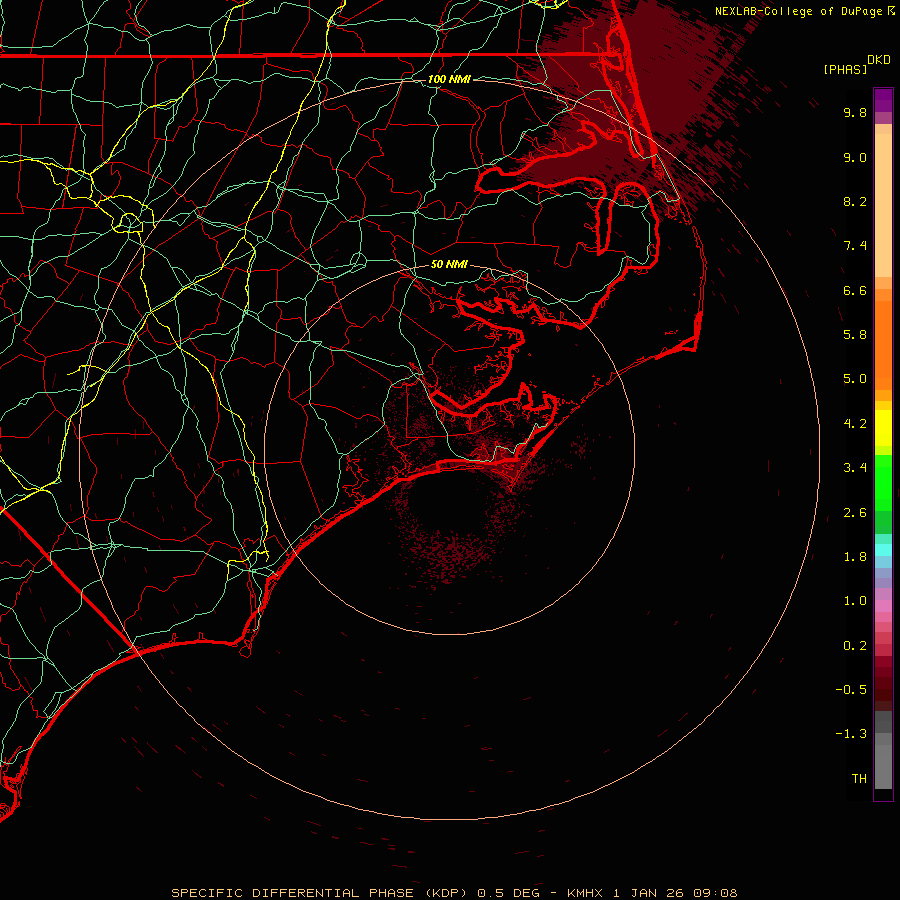Pick the pink segment of the color bar
This screenshot has height=900, width=900.
[x=883, y=606]
